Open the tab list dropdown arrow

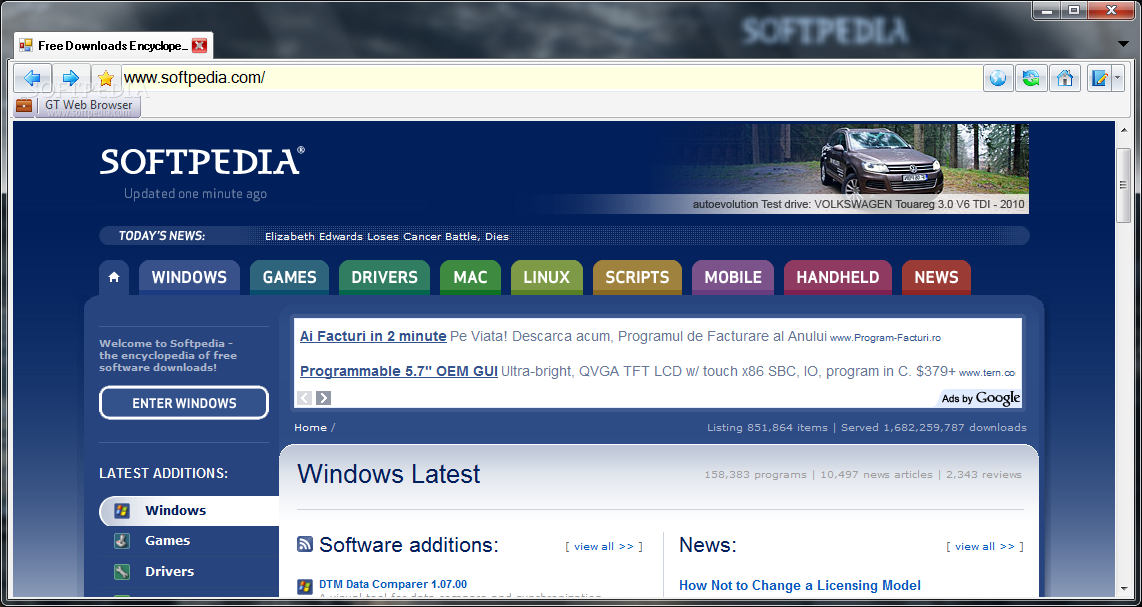(x=1123, y=44)
